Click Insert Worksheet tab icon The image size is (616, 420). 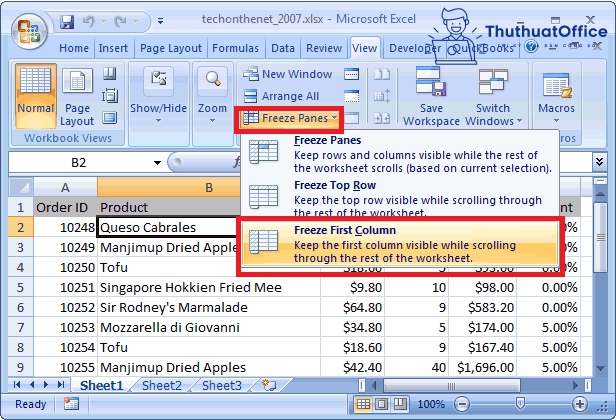(269, 385)
